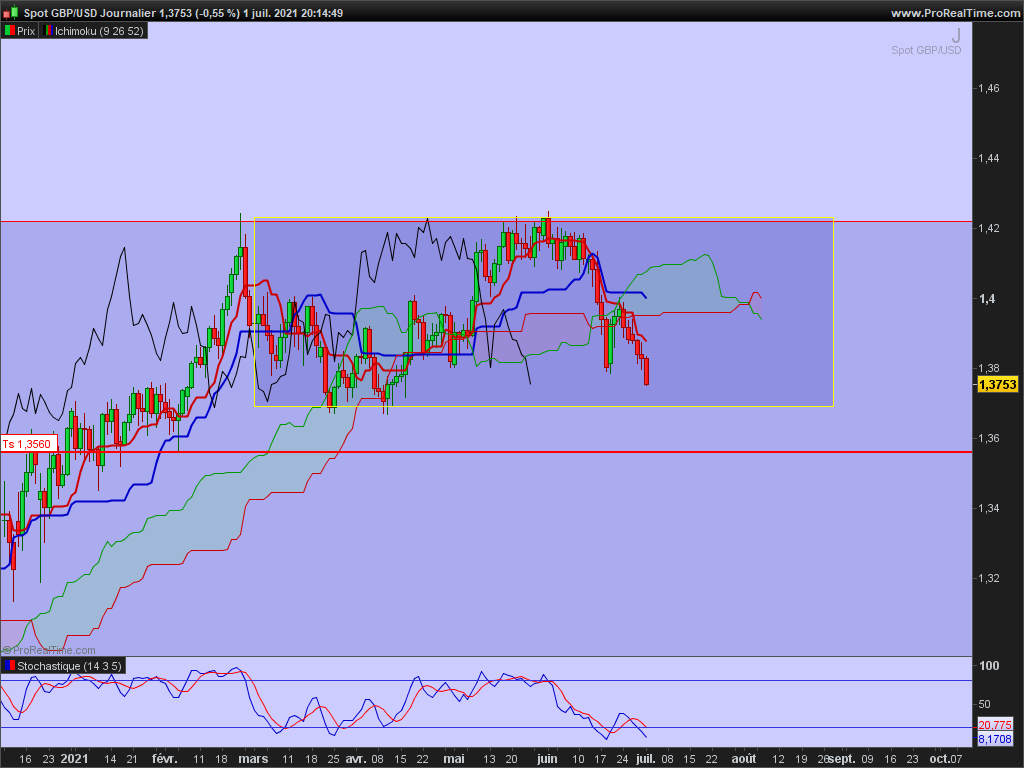The image size is (1024, 768).
Task: Click the Spot GBP/USD watermark text
Action: (927, 50)
